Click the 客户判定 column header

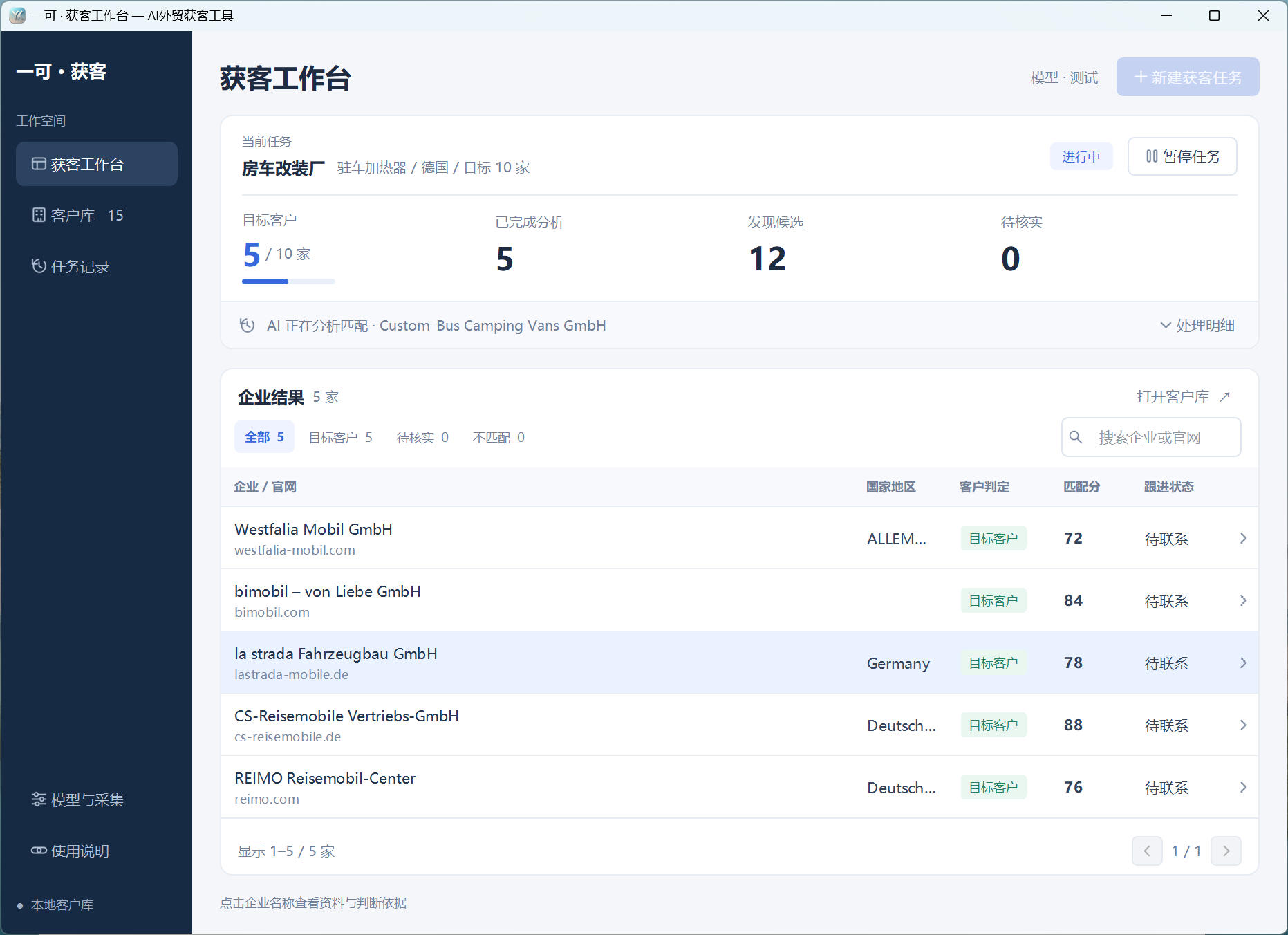(984, 487)
